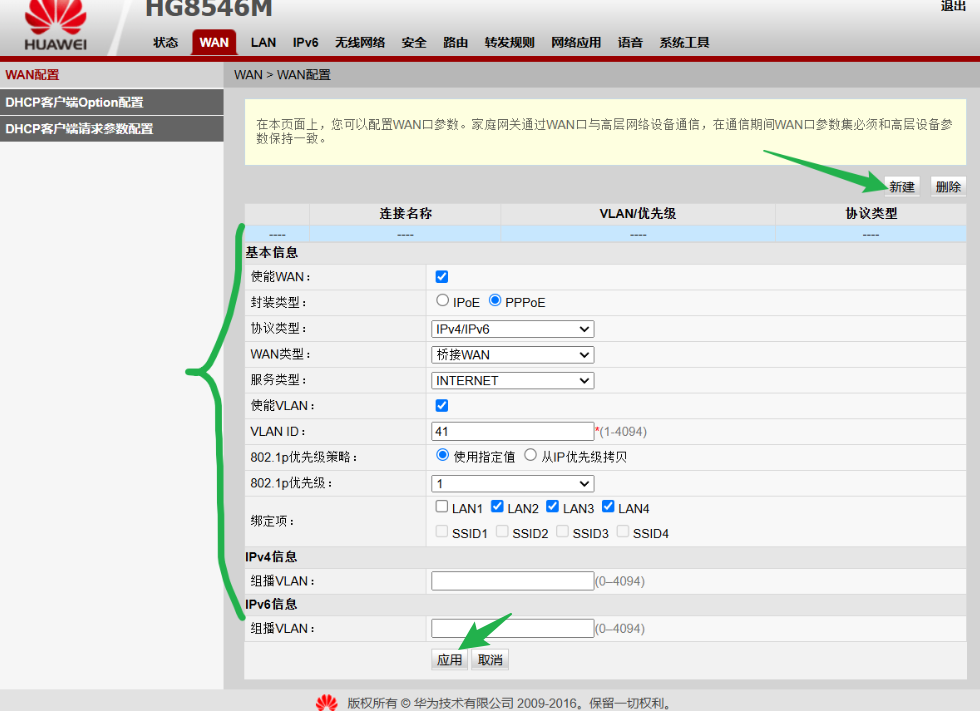980x711 pixels.
Task: Click the 删除 button
Action: [948, 187]
